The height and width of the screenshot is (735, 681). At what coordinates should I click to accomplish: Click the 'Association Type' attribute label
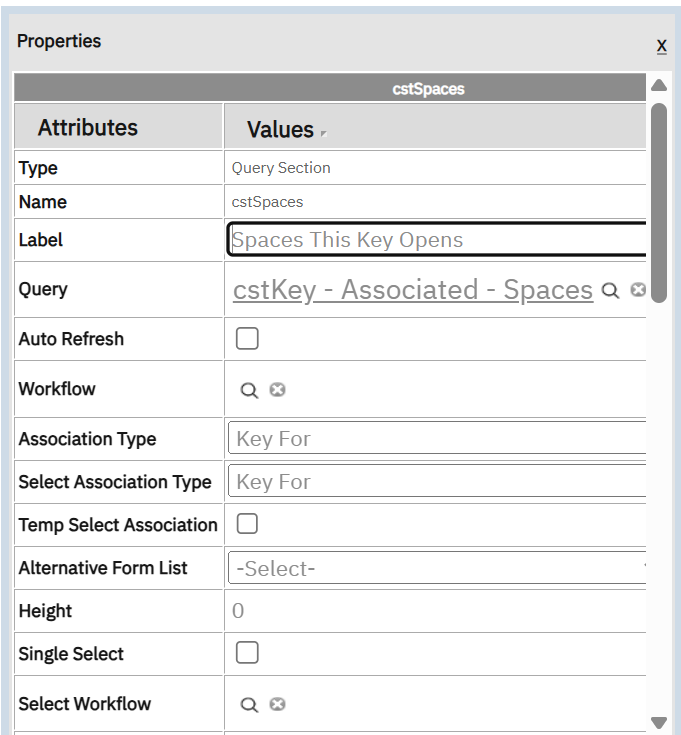88,439
